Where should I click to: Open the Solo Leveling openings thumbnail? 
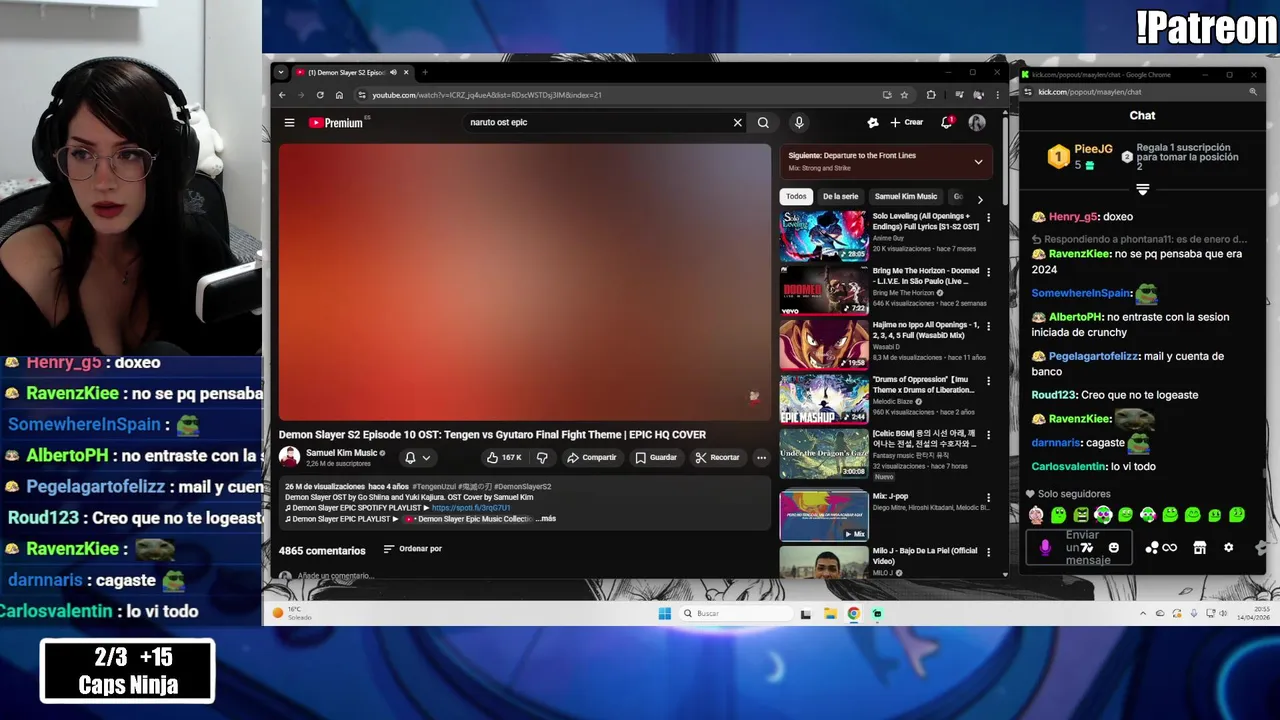click(x=824, y=236)
